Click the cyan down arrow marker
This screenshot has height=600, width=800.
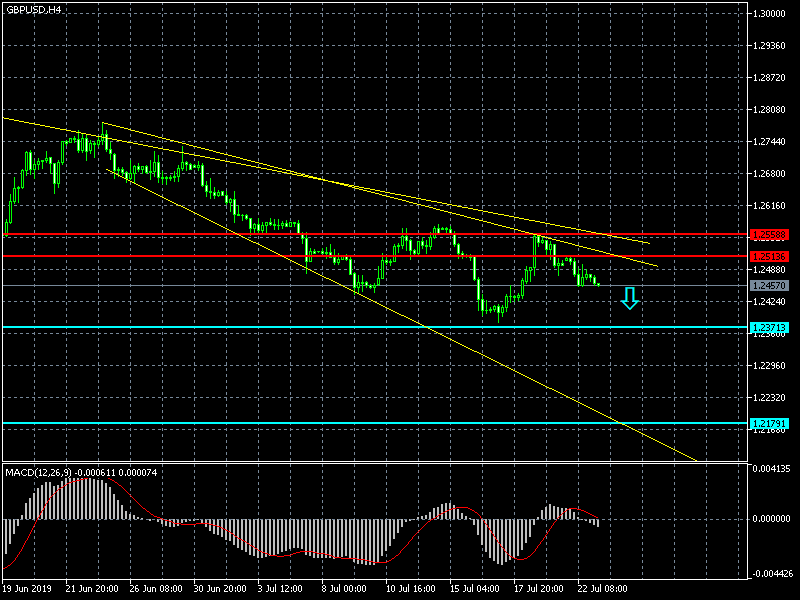tap(629, 297)
